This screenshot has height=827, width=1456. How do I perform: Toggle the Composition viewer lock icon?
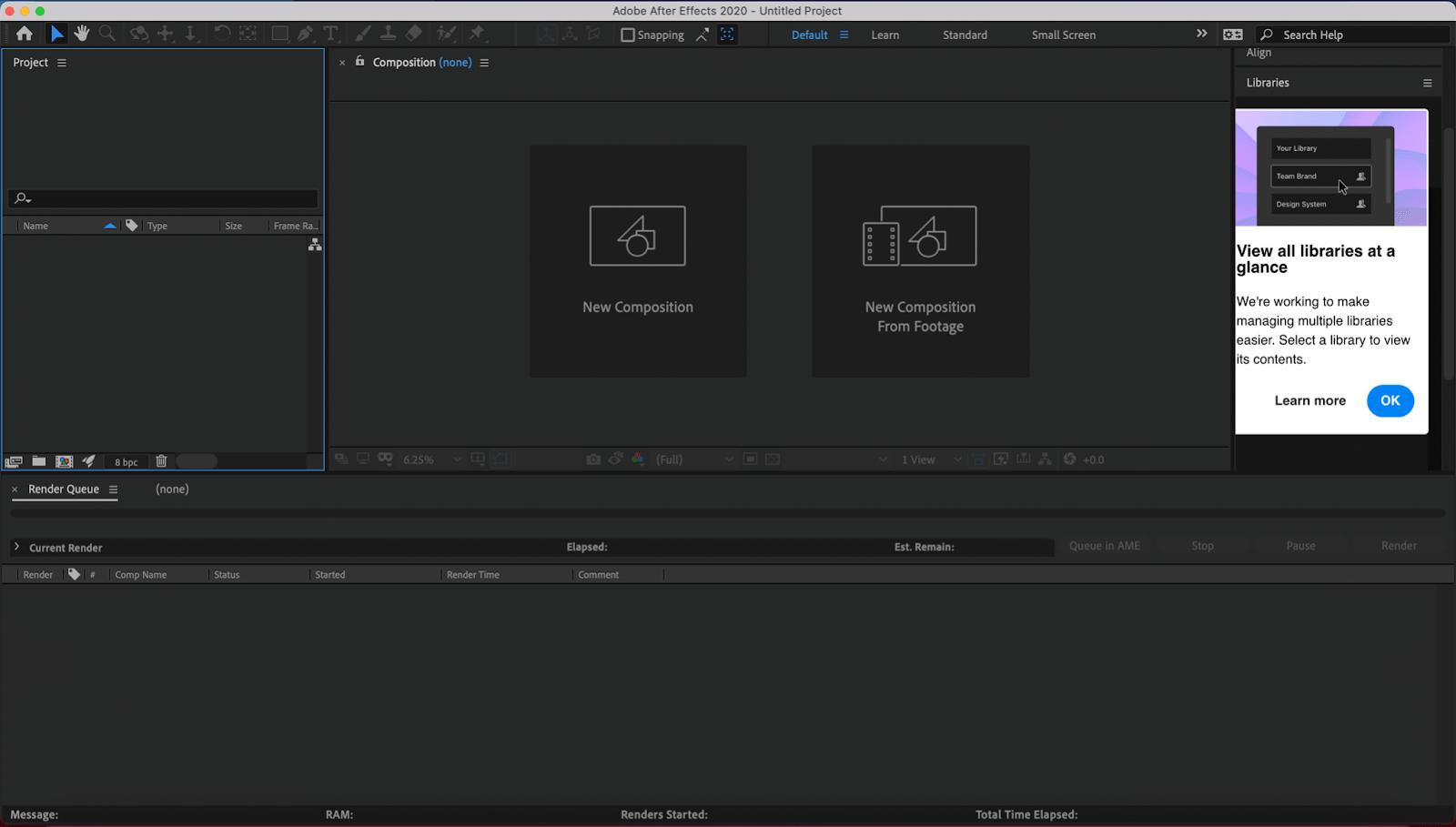point(359,62)
